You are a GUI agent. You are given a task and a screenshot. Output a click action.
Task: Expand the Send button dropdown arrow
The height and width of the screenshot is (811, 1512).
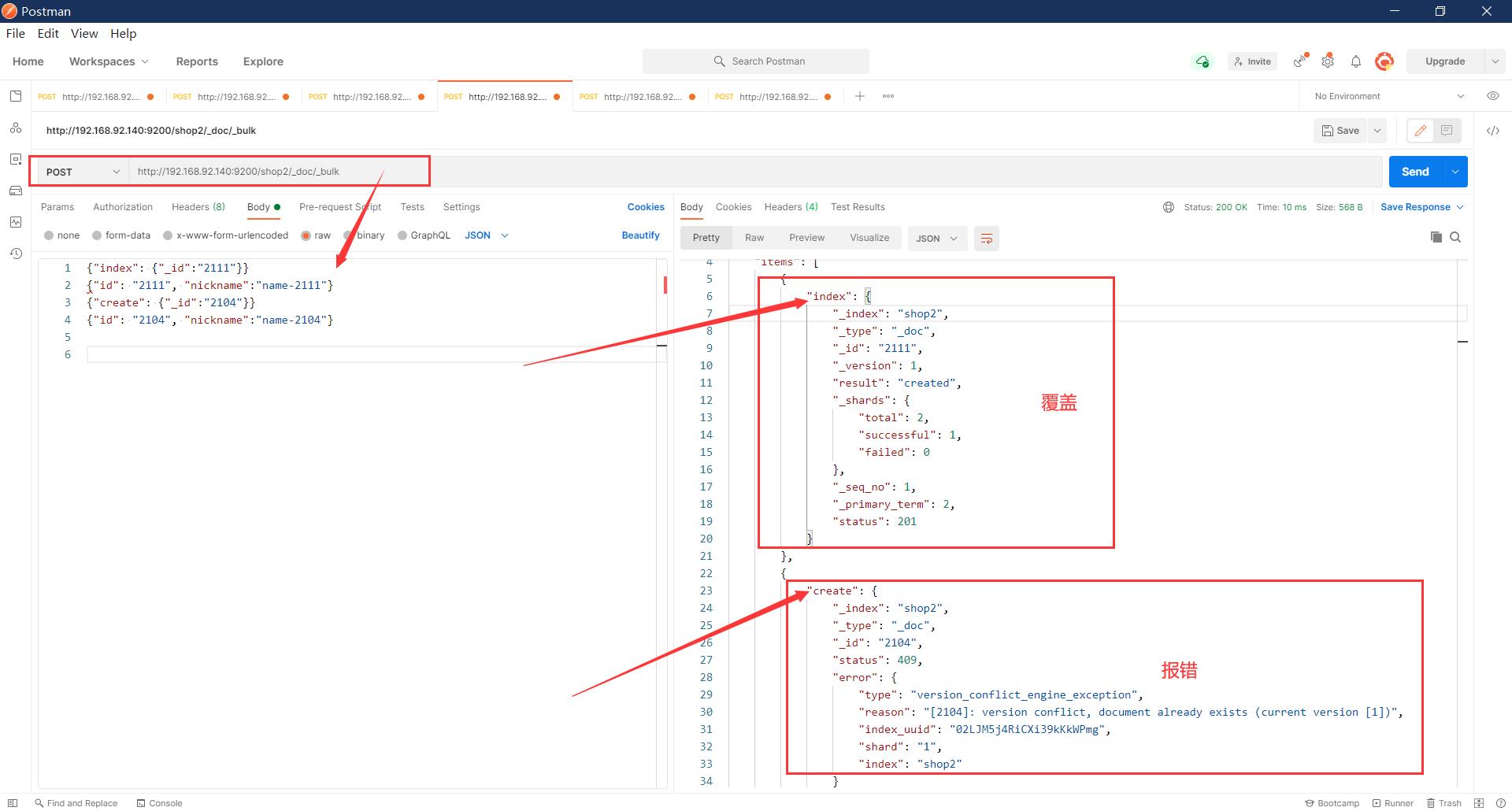click(1455, 172)
